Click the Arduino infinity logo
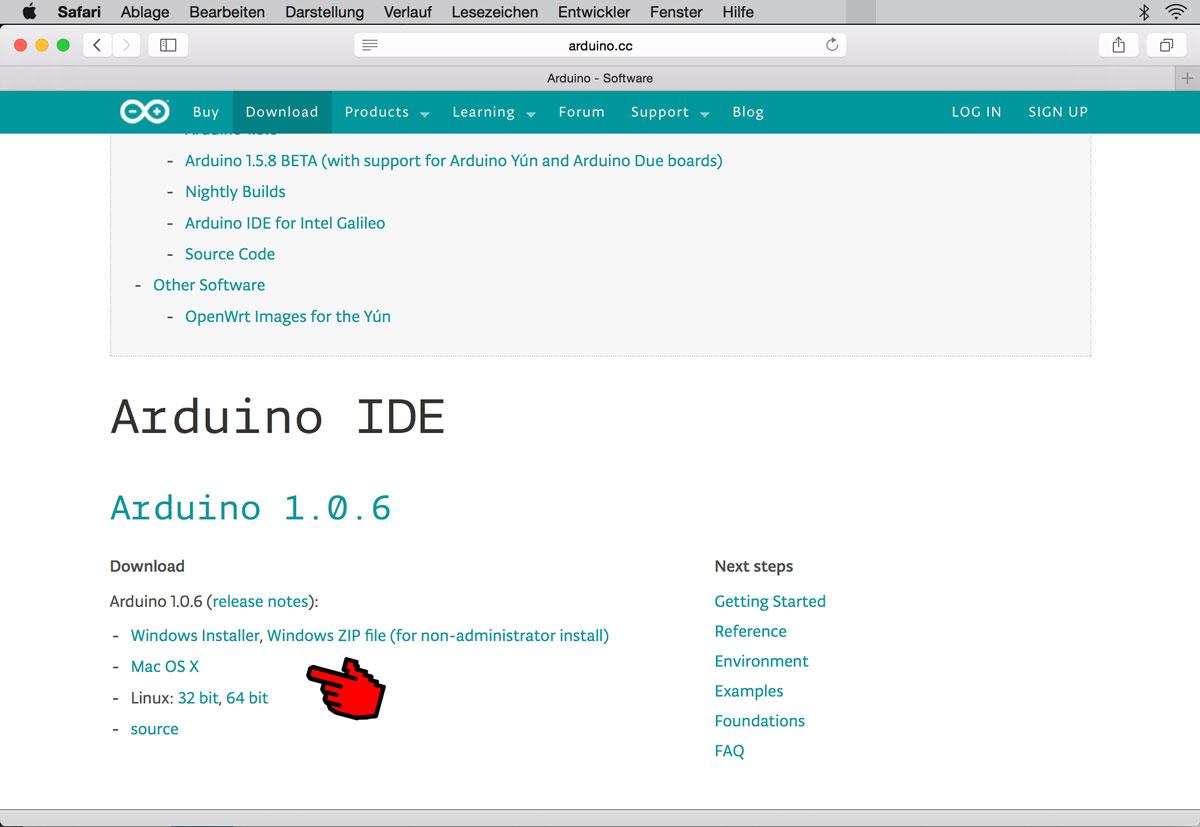The width and height of the screenshot is (1200, 827). (x=145, y=112)
